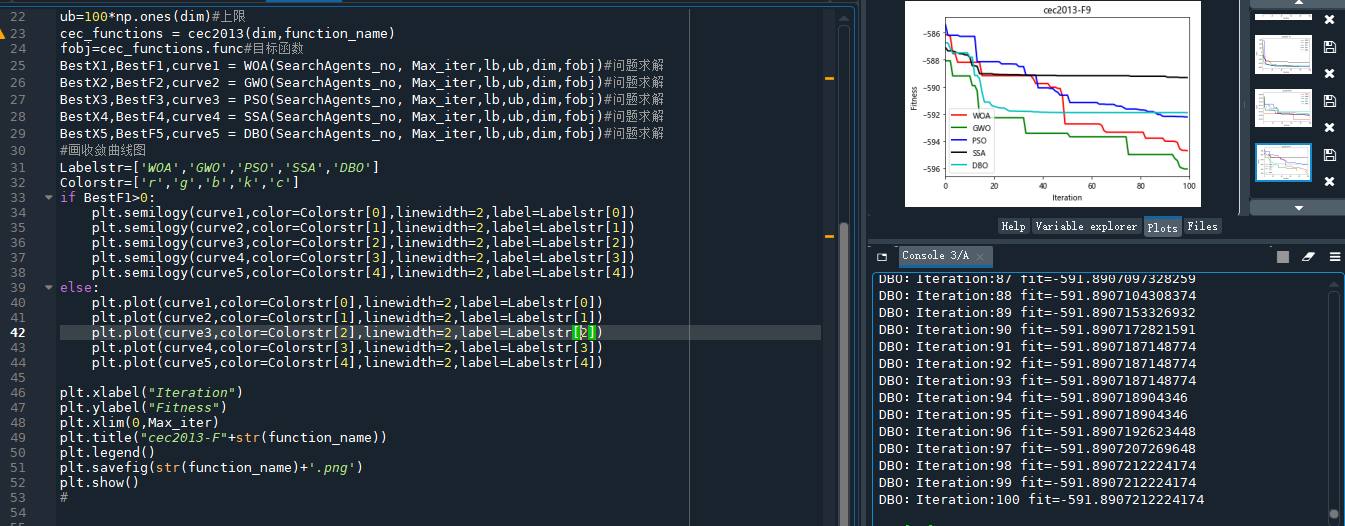
Task: Click the main cec2013-F9 plot image
Action: point(1053,103)
